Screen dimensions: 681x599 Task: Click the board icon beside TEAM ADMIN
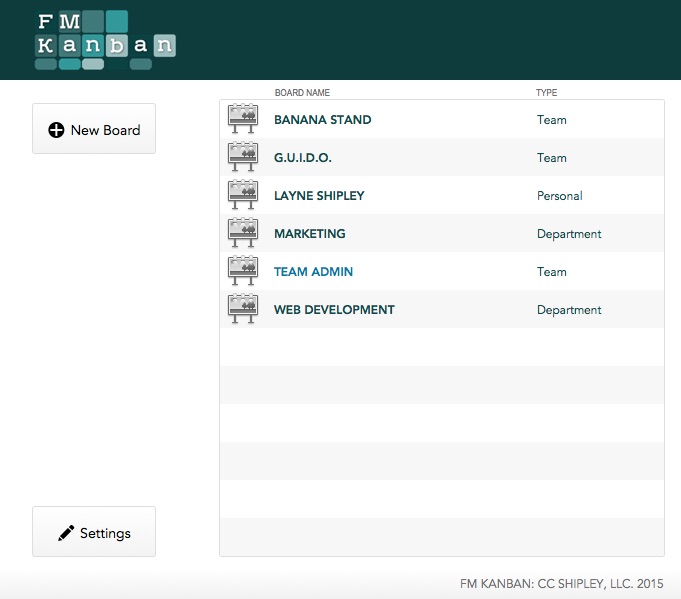pos(243,271)
